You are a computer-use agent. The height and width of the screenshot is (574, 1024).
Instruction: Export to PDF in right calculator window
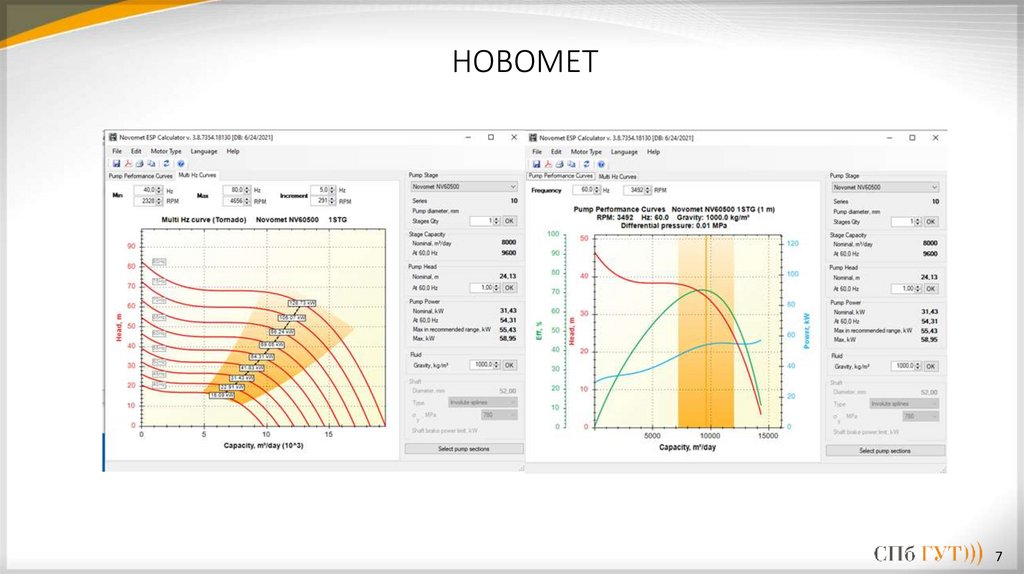[x=548, y=165]
